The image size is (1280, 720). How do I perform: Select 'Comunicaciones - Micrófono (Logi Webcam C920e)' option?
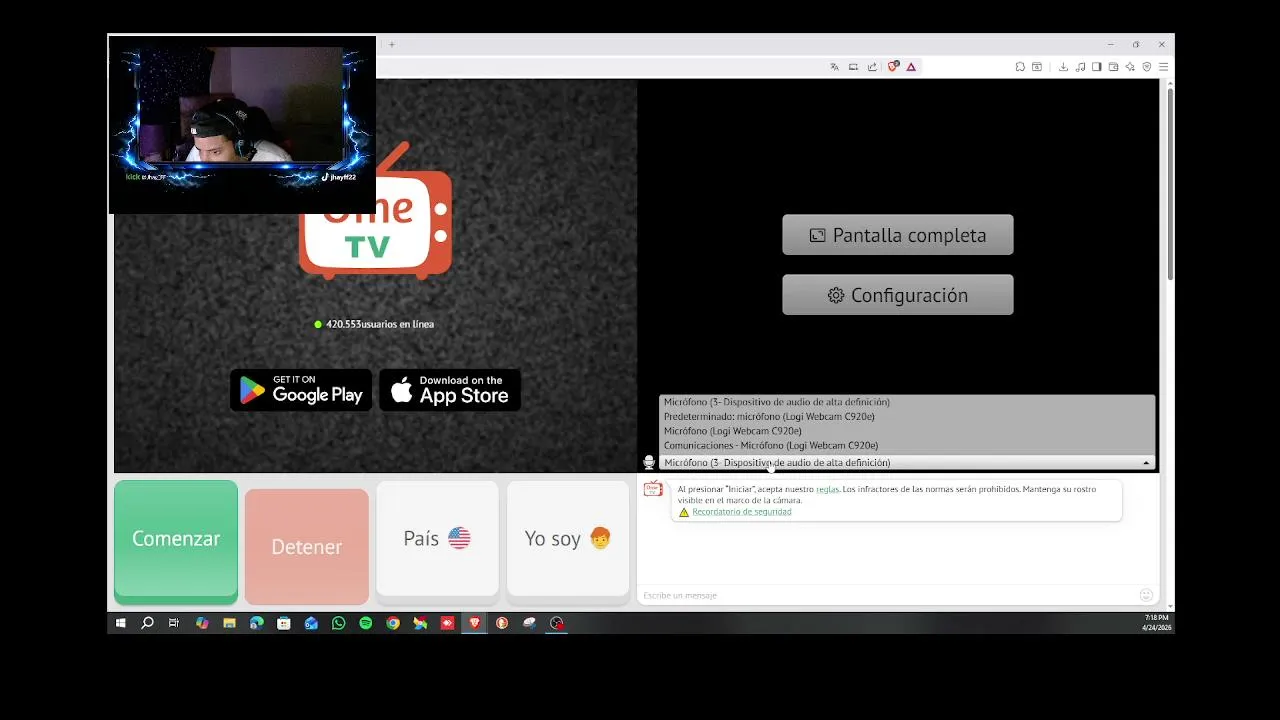coord(907,445)
